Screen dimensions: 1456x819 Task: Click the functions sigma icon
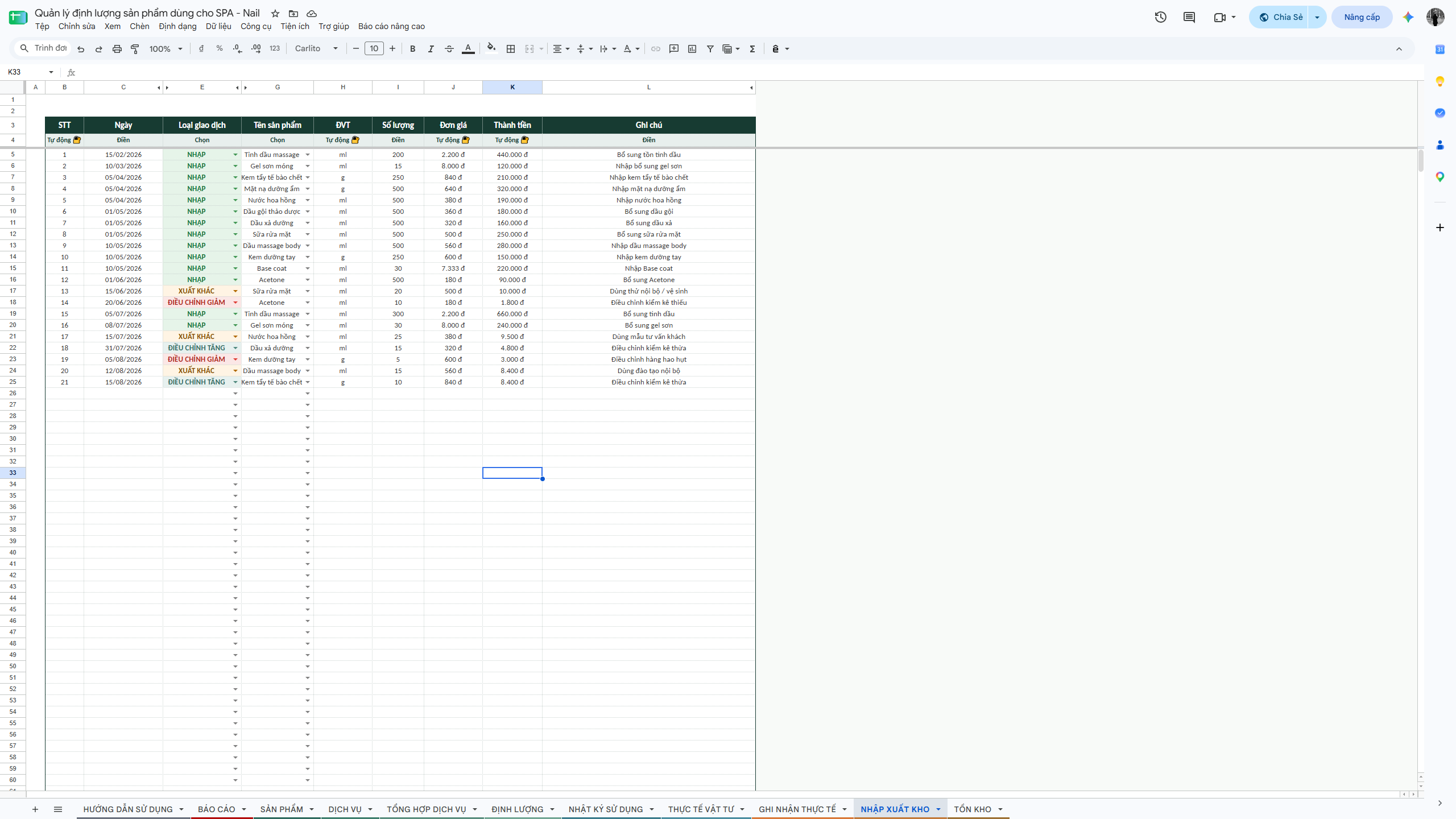pos(752,49)
